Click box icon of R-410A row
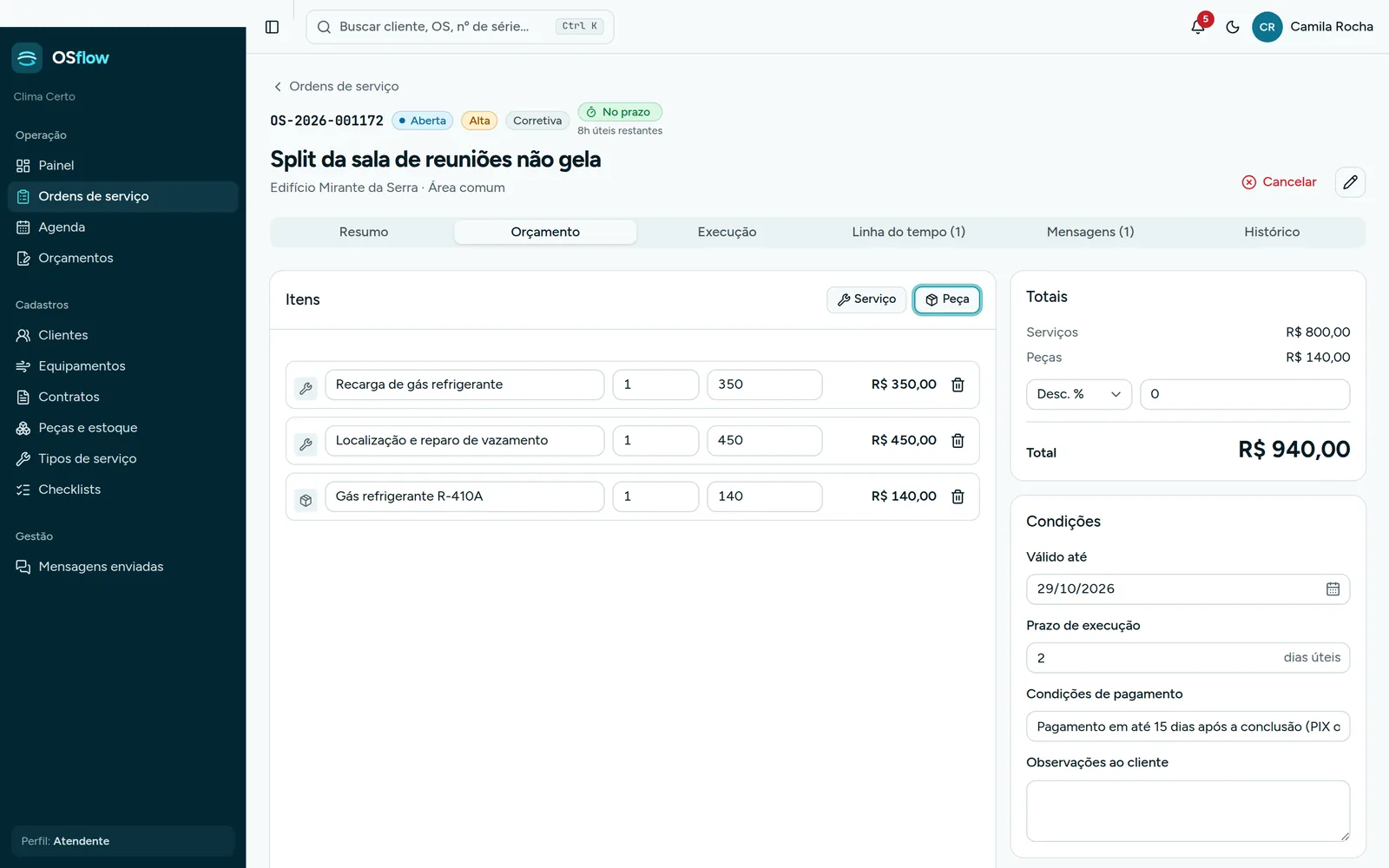This screenshot has width=1389, height=868. point(306,500)
